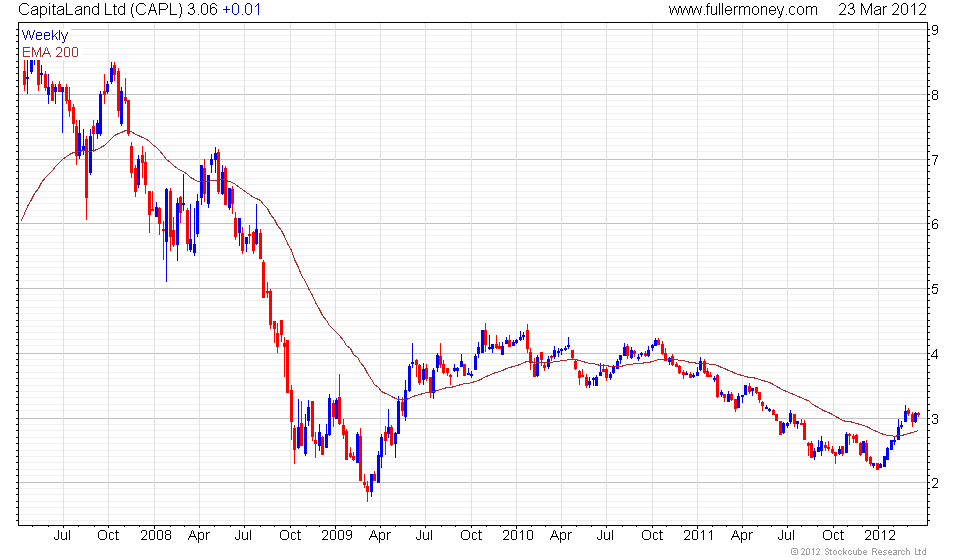Screen dimensions: 980x560
Task: Click the 'Weekly' period label
Action: (x=44, y=36)
